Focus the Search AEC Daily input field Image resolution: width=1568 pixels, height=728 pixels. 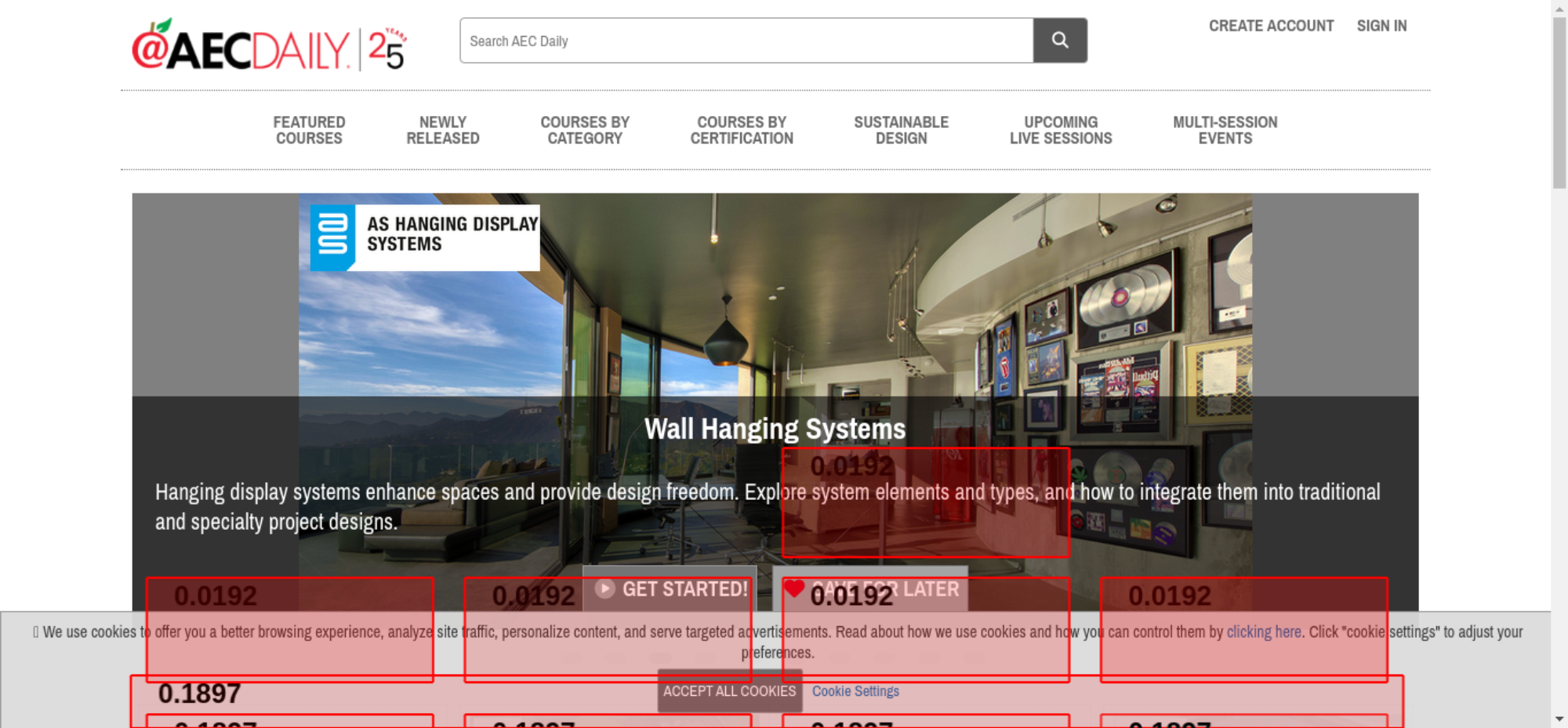[x=746, y=41]
